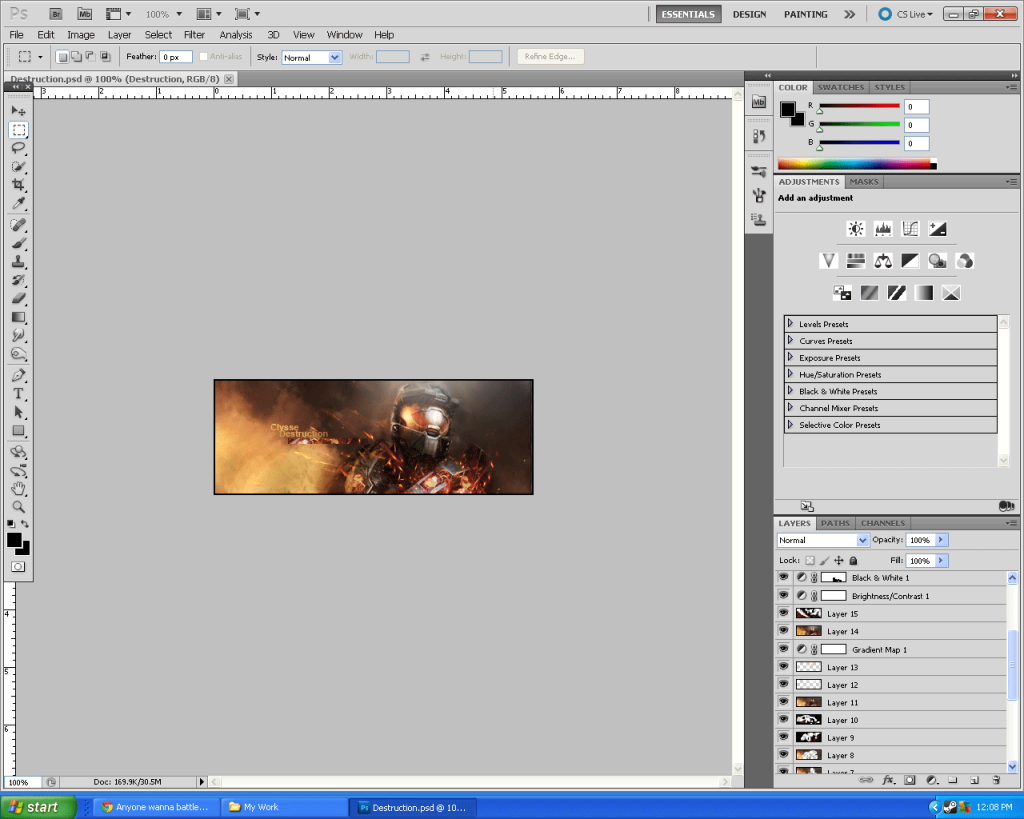The width and height of the screenshot is (1024, 819).
Task: Select the Horizontal Type tool
Action: (x=18, y=394)
